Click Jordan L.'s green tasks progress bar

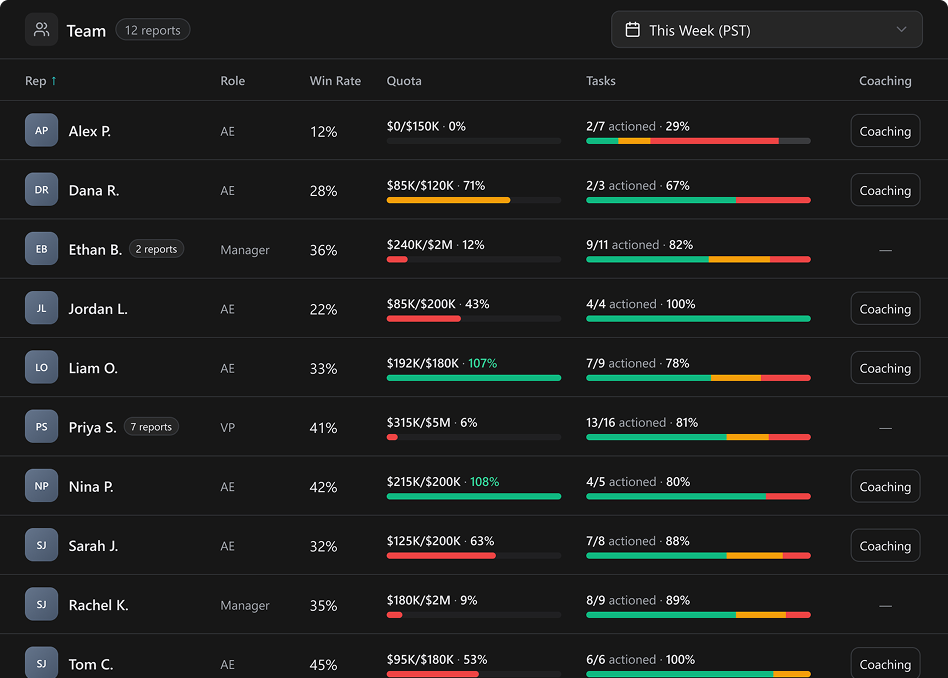coord(698,319)
